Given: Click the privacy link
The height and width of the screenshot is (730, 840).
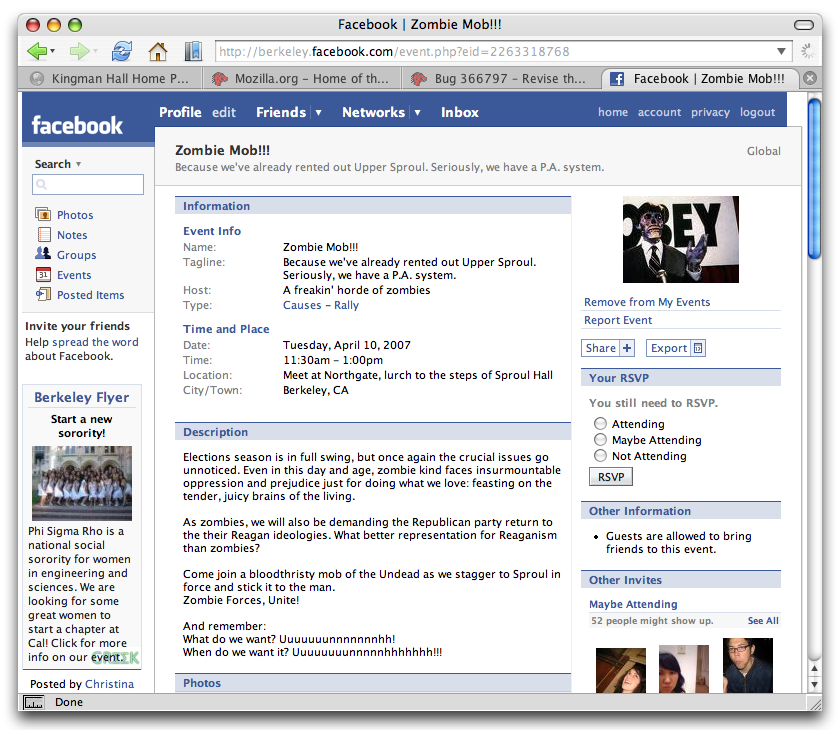Looking at the screenshot, I should click(710, 112).
